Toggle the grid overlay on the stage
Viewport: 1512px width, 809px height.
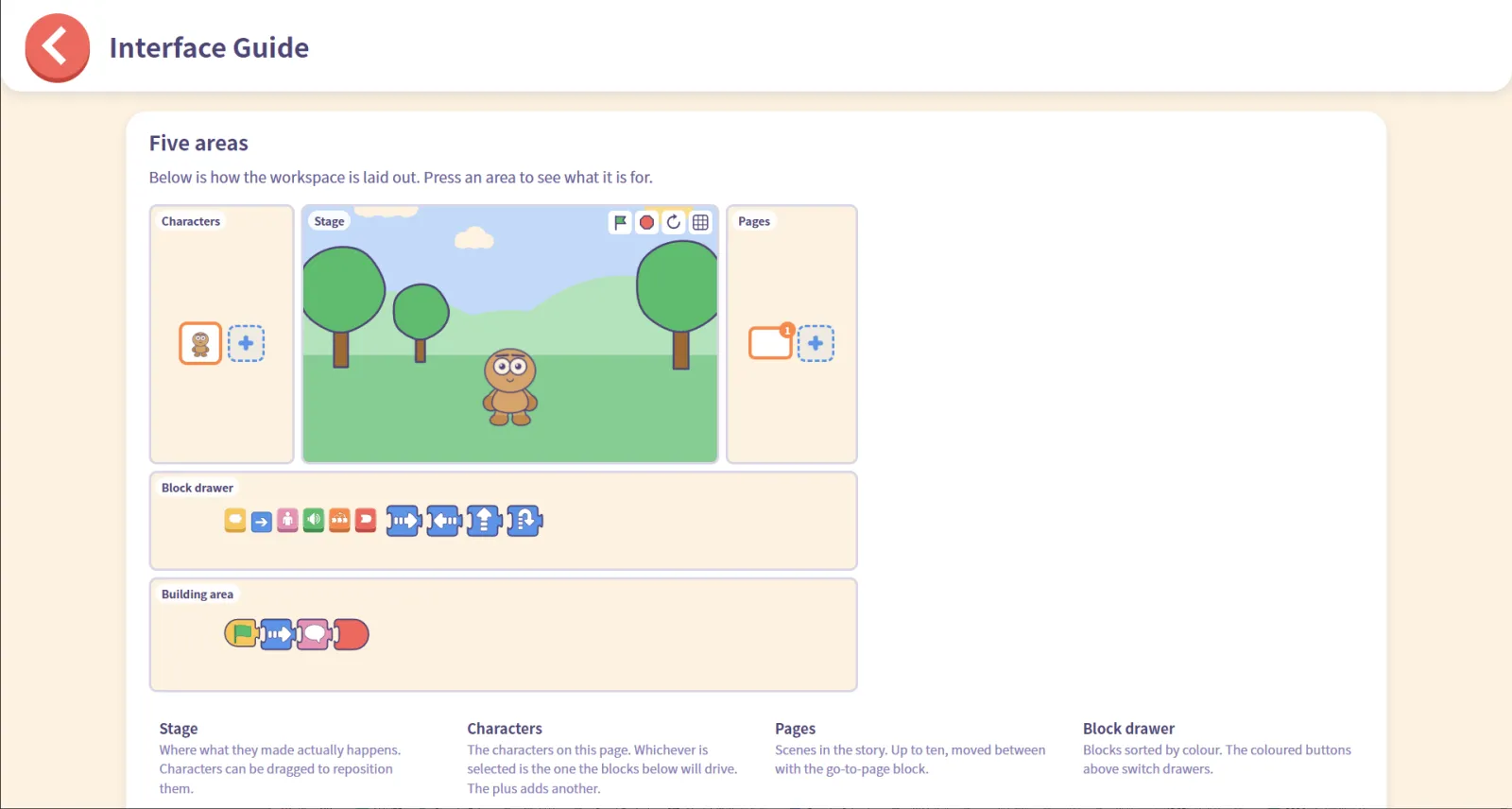click(x=700, y=222)
